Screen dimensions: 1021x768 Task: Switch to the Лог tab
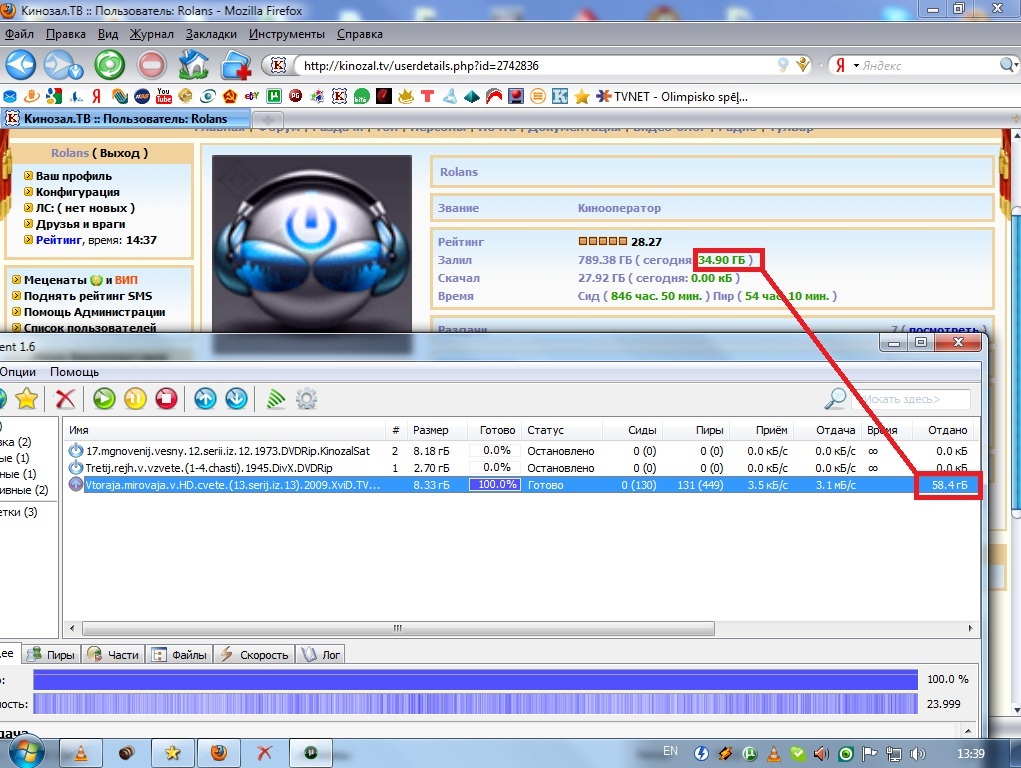tap(320, 654)
